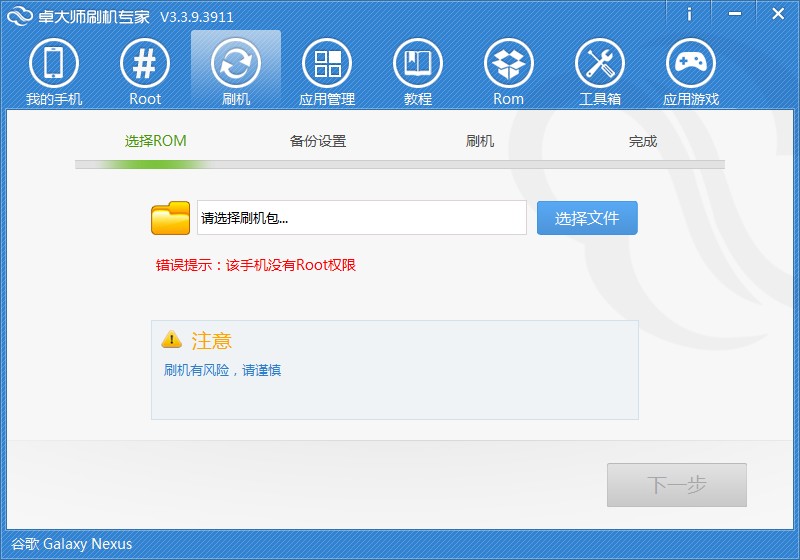Click the 刷机有风险，请谨慎 notice text

[x=222, y=370]
